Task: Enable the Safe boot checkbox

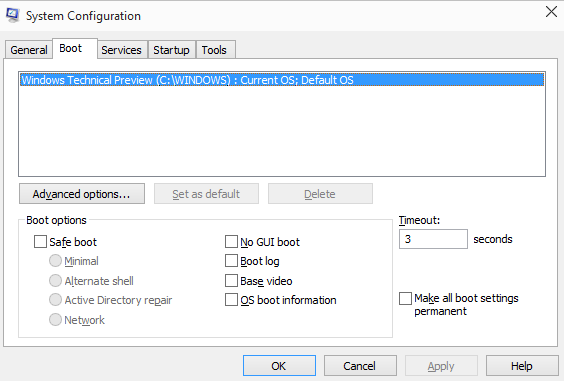Action: (40, 242)
